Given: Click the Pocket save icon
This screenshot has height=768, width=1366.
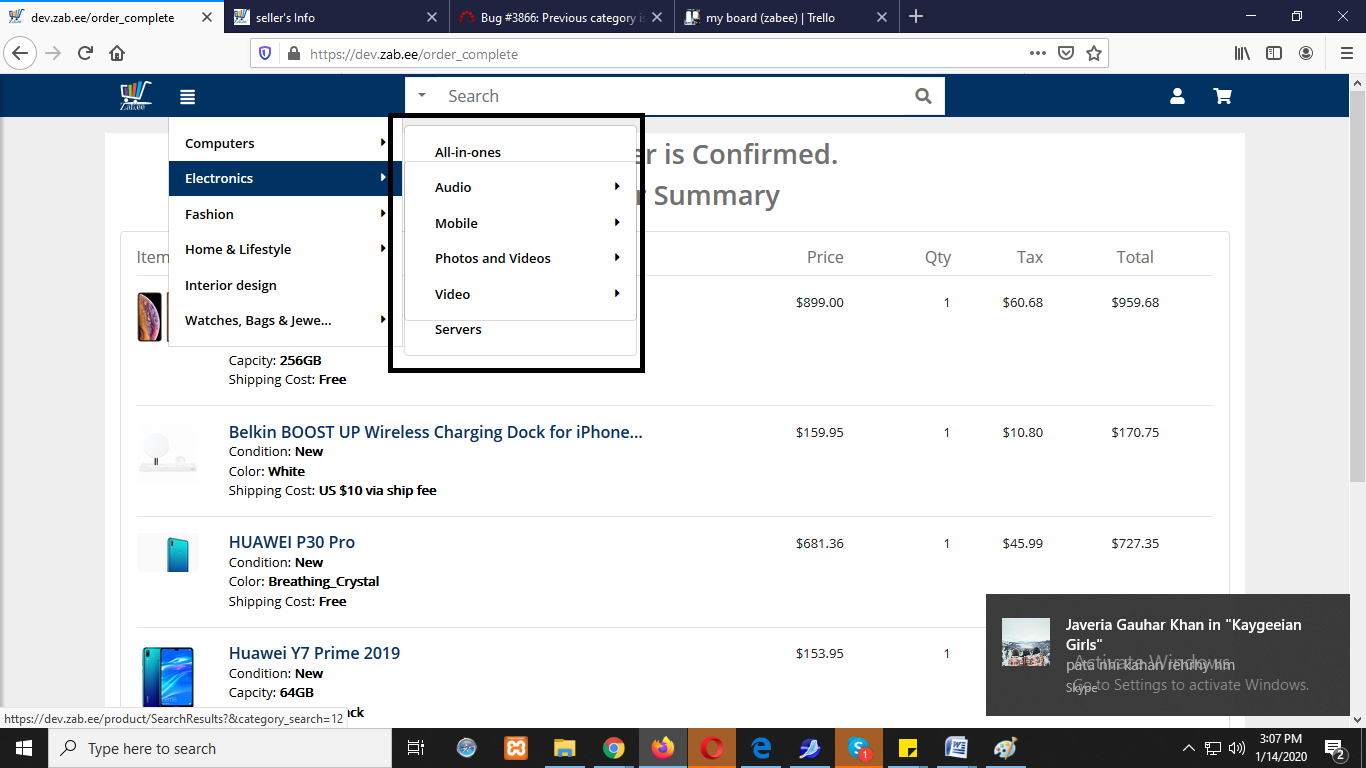Looking at the screenshot, I should click(1066, 53).
